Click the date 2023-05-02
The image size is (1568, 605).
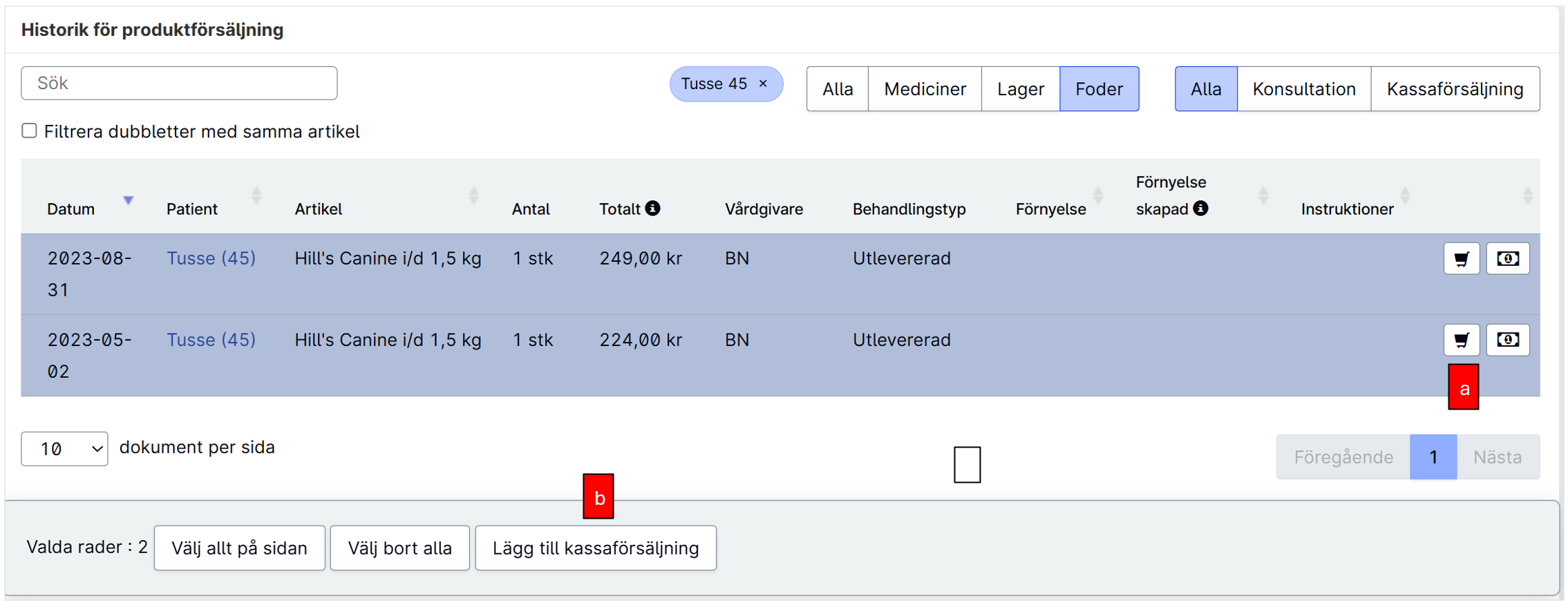pos(89,356)
